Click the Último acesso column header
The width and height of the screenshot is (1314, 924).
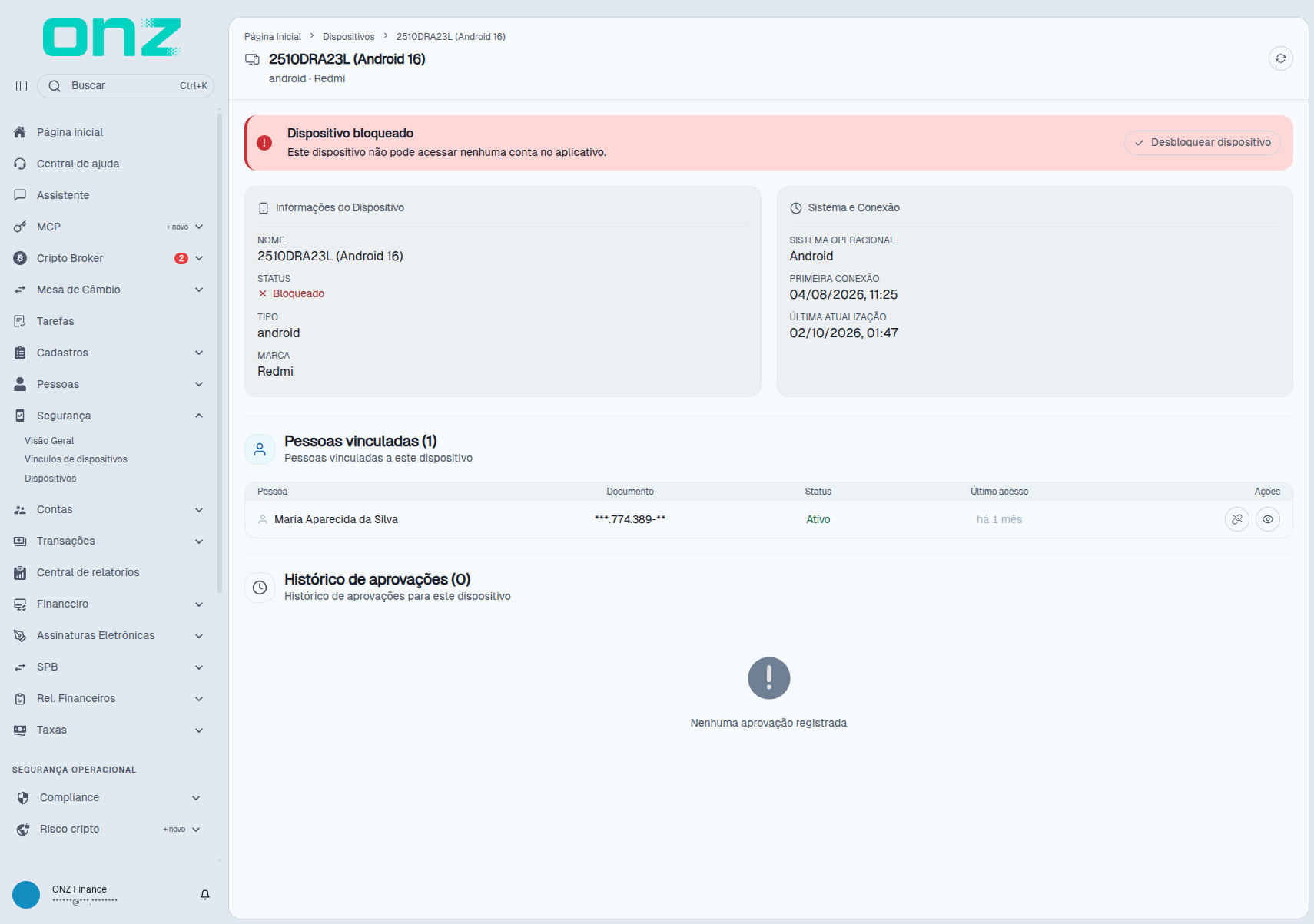pos(999,492)
